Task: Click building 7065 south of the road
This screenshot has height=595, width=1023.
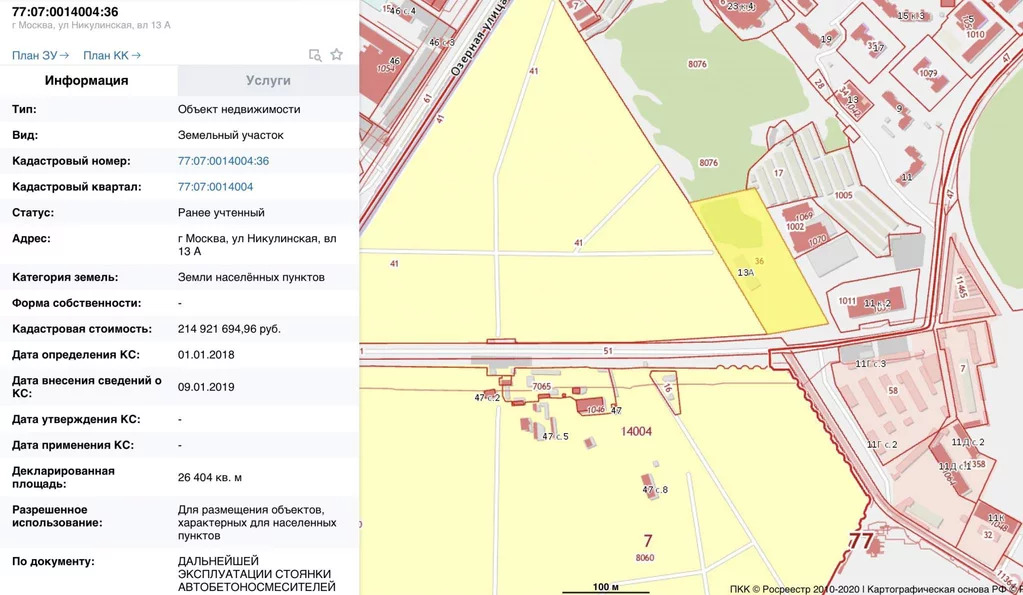Action: pyautogui.click(x=542, y=386)
